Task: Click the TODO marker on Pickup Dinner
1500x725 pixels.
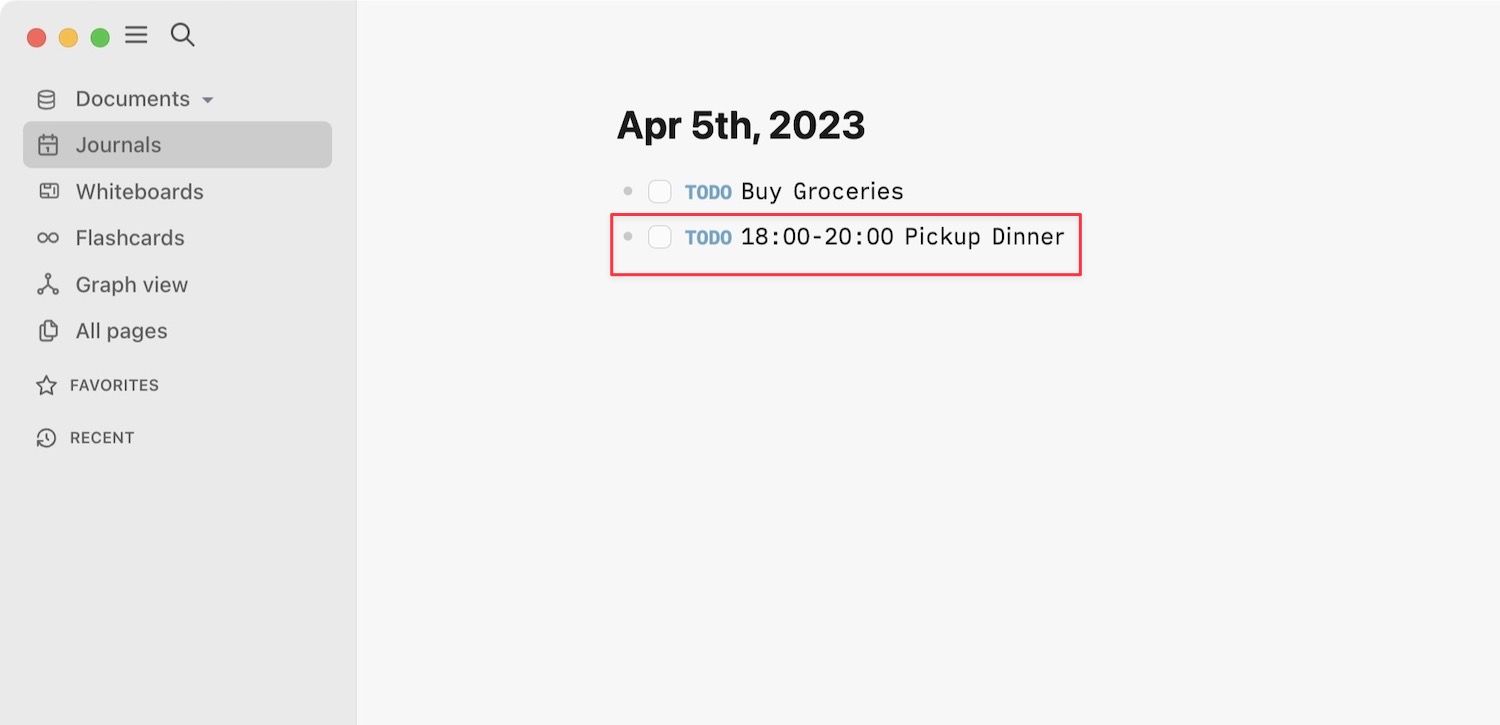Action: click(708, 238)
